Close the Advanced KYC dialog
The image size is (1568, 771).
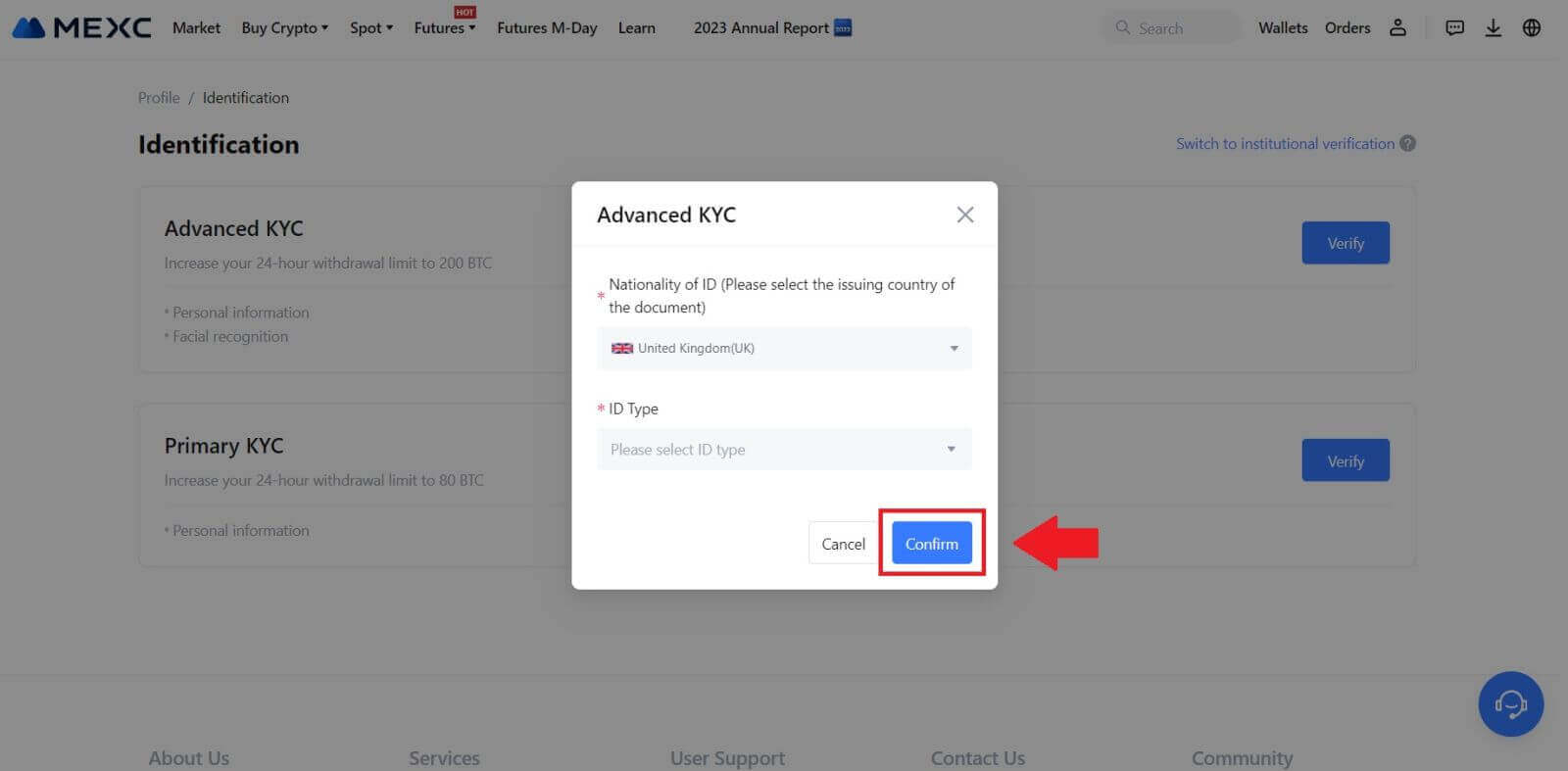click(x=964, y=215)
